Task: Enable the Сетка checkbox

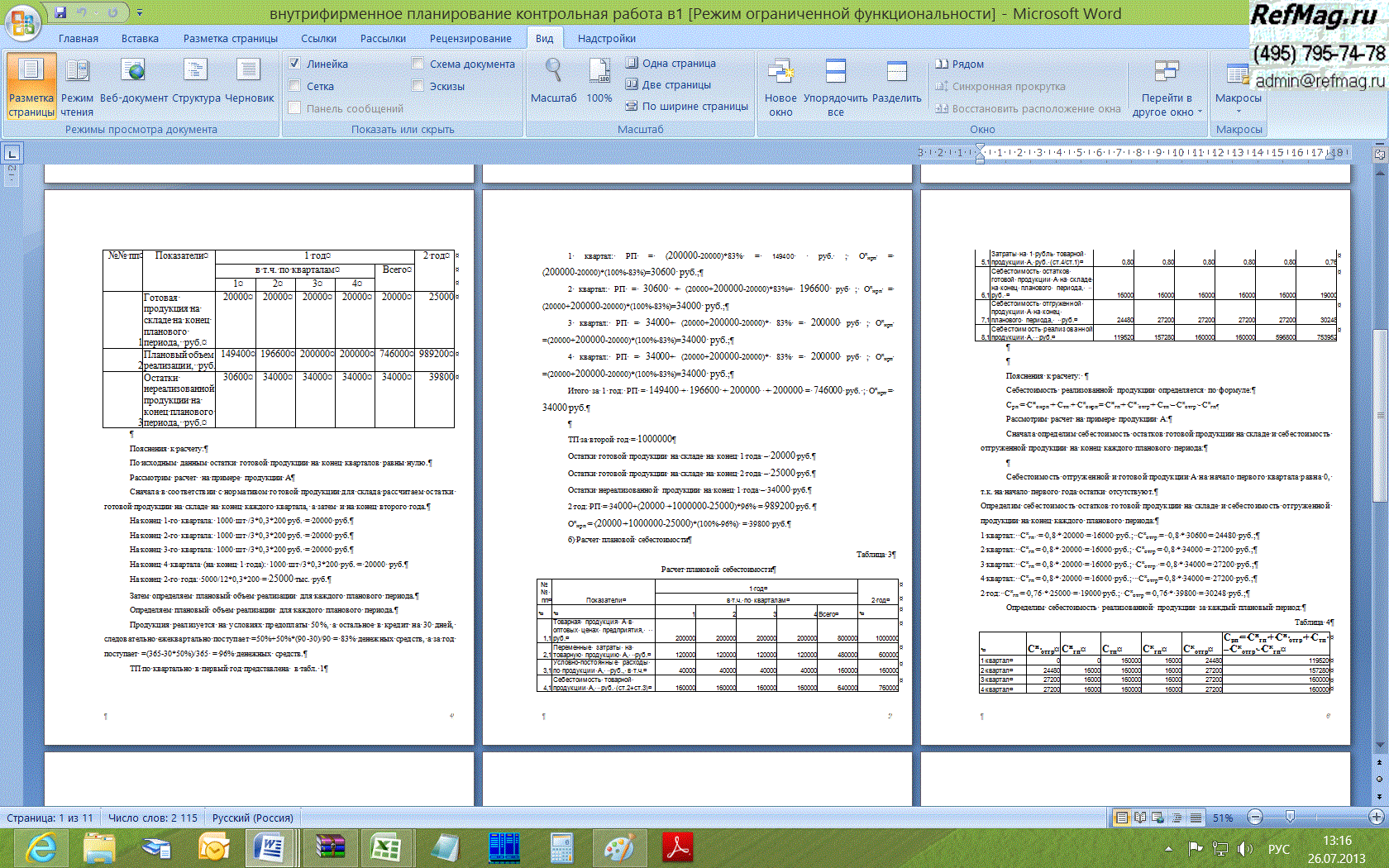Action: pyautogui.click(x=295, y=86)
